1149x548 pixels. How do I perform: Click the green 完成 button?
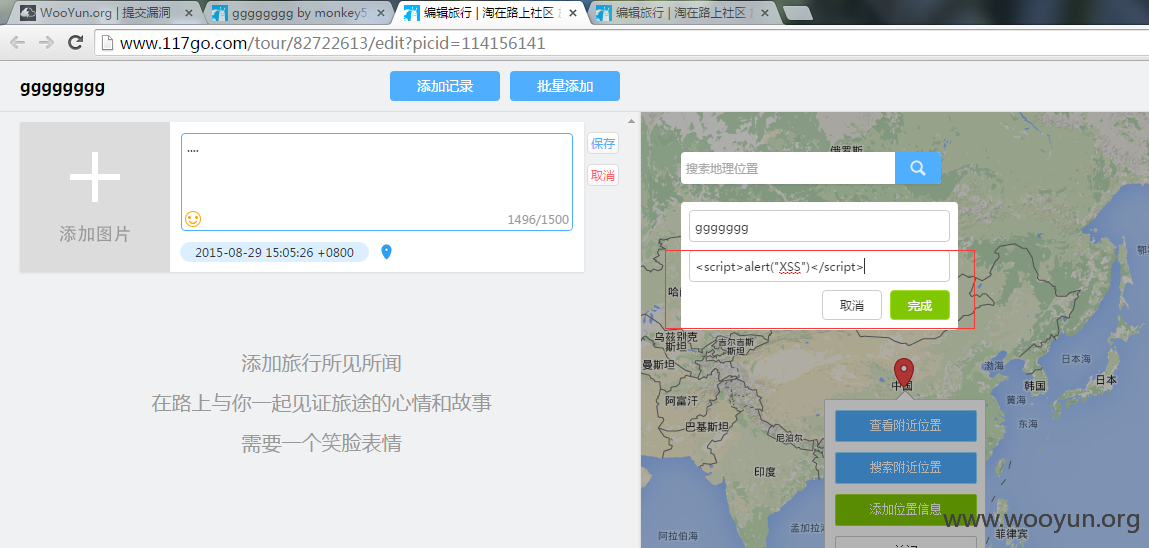pos(920,306)
